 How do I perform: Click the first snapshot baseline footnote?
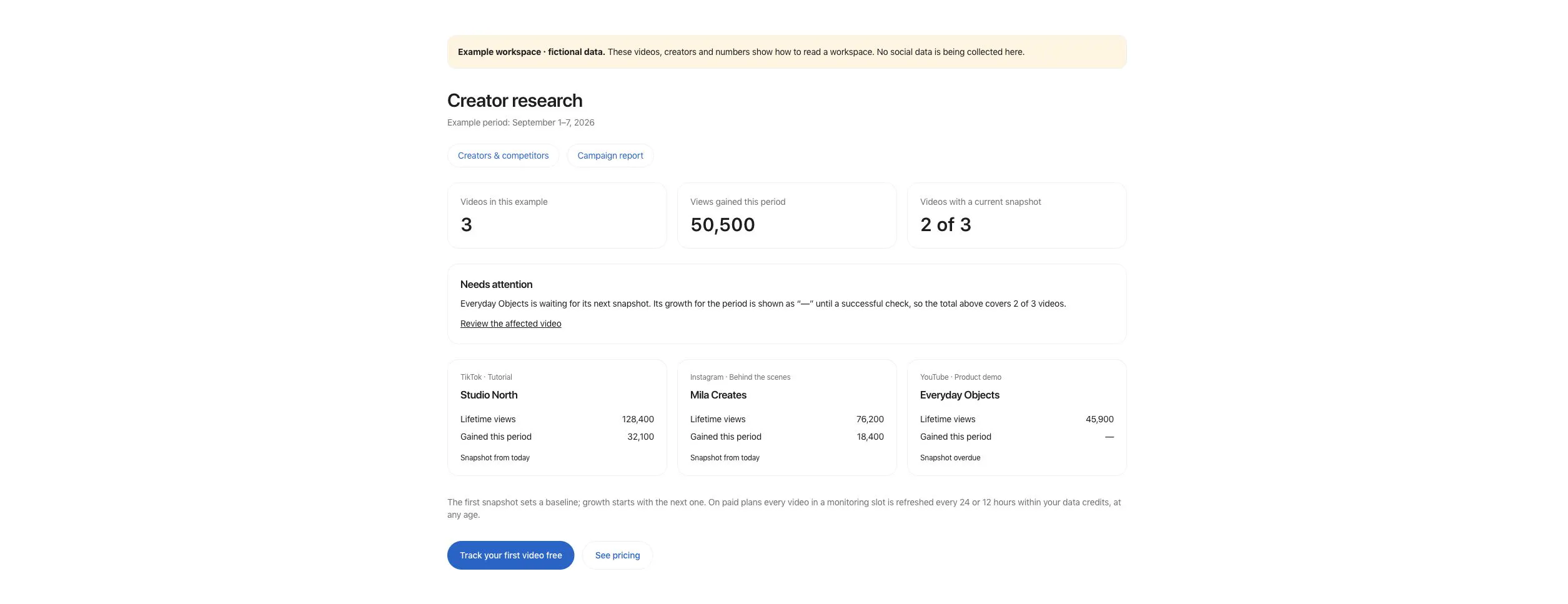(784, 508)
